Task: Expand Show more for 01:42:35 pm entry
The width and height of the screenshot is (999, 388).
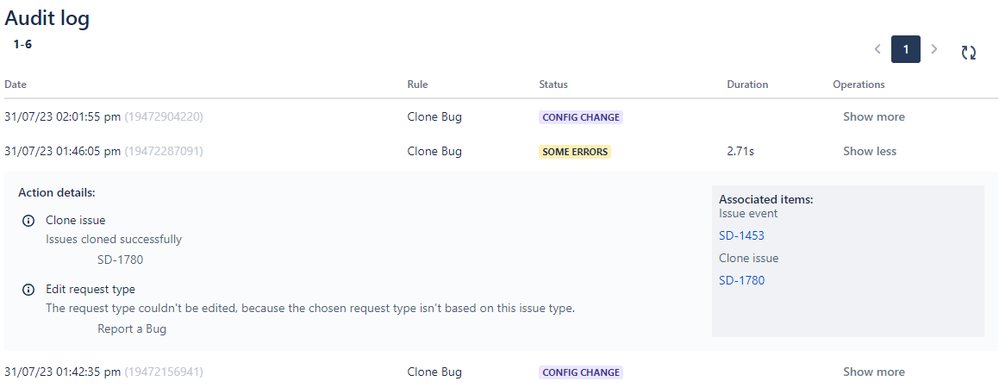Action: click(873, 371)
